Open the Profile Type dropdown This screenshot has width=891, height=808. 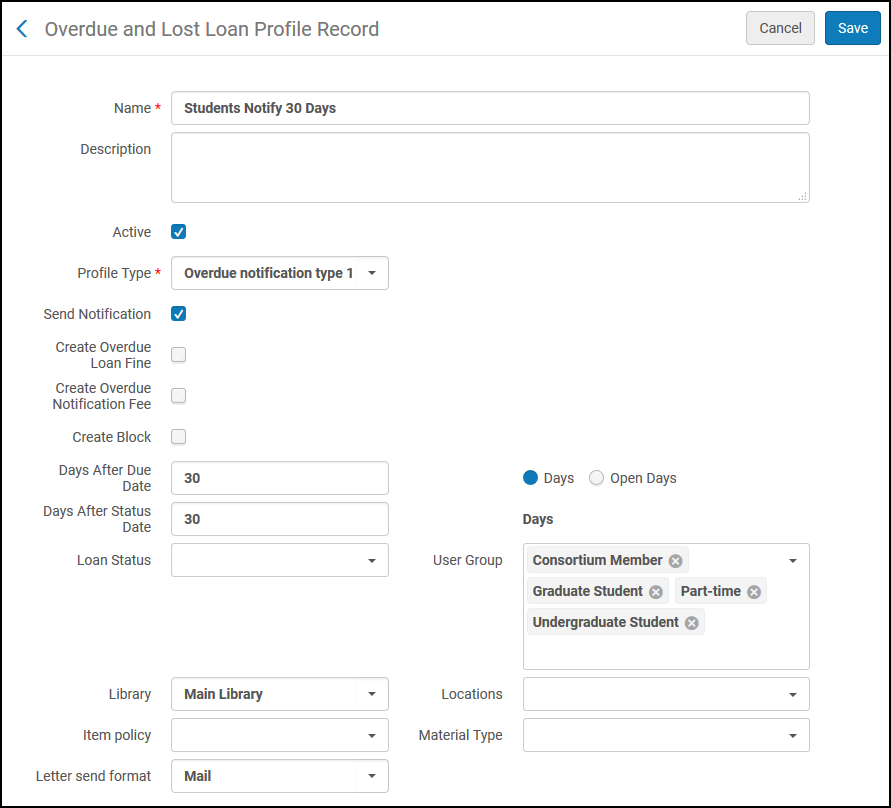pyautogui.click(x=280, y=273)
